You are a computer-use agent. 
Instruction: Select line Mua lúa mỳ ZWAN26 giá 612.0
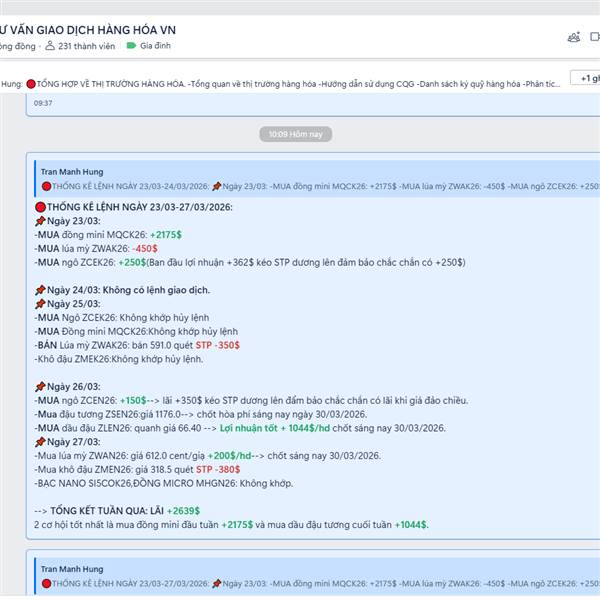click(208, 456)
